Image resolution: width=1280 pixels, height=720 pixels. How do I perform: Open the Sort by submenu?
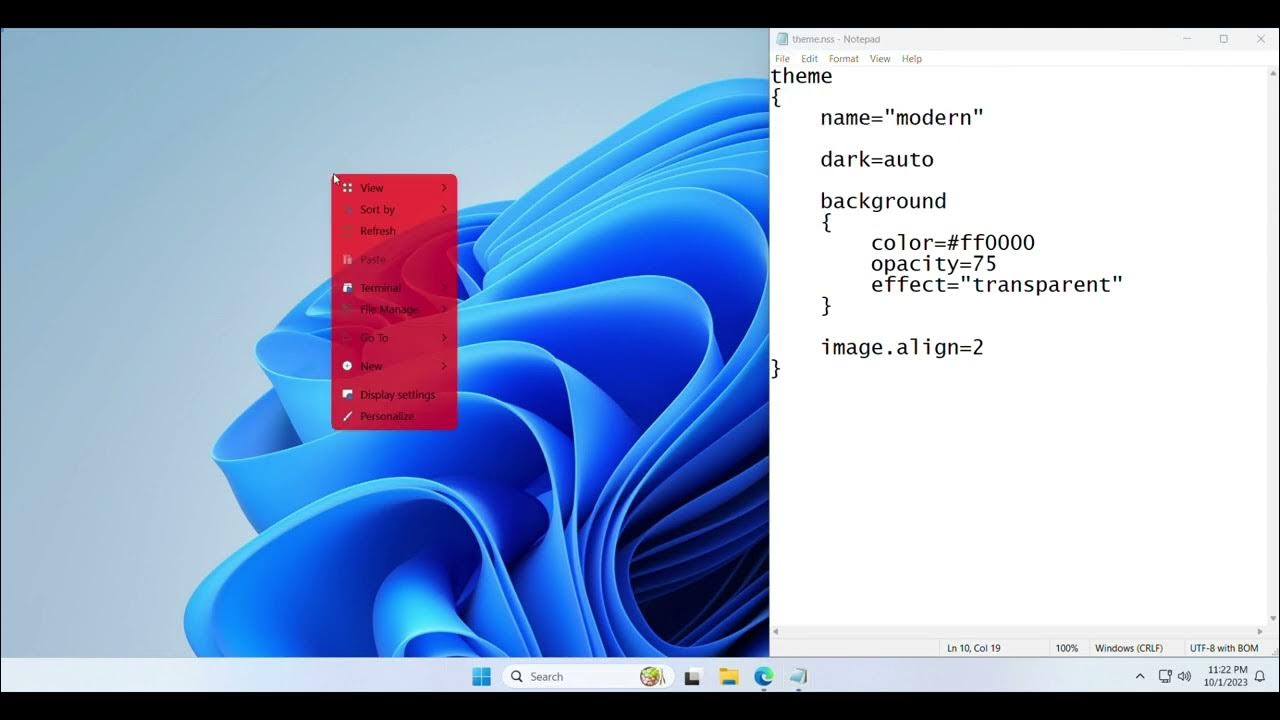click(394, 209)
